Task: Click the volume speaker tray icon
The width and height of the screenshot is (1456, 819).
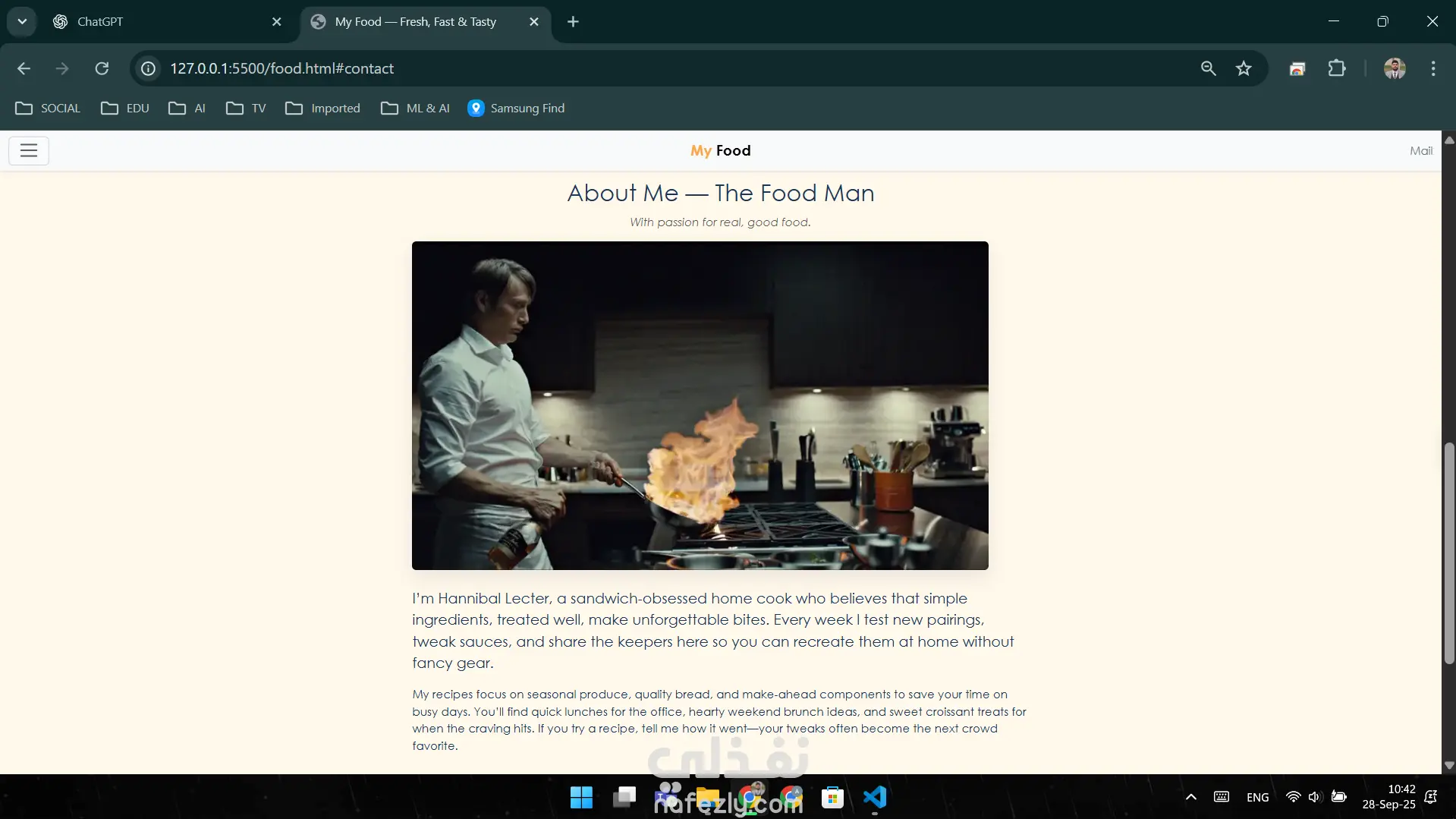Action: pyautogui.click(x=1315, y=797)
